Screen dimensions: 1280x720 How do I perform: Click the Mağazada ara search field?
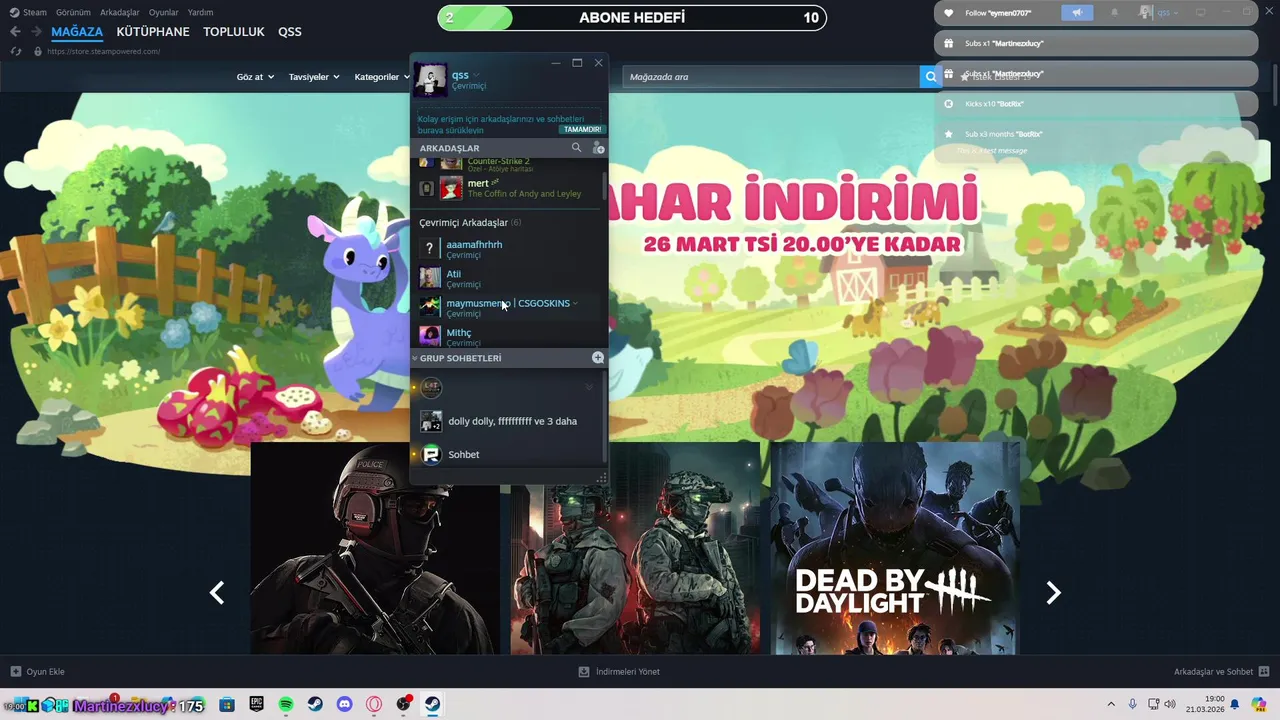click(x=770, y=77)
